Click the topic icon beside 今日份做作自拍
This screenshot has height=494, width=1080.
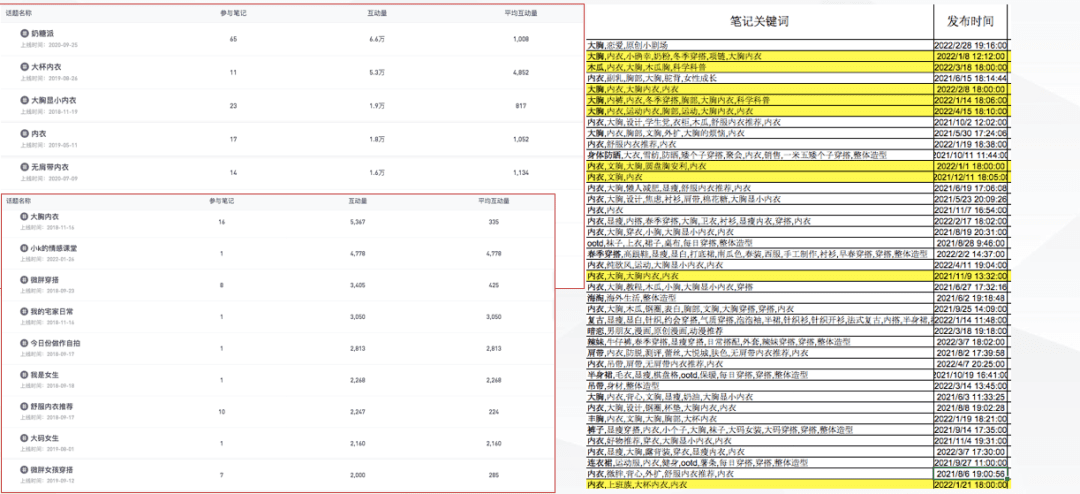point(25,343)
